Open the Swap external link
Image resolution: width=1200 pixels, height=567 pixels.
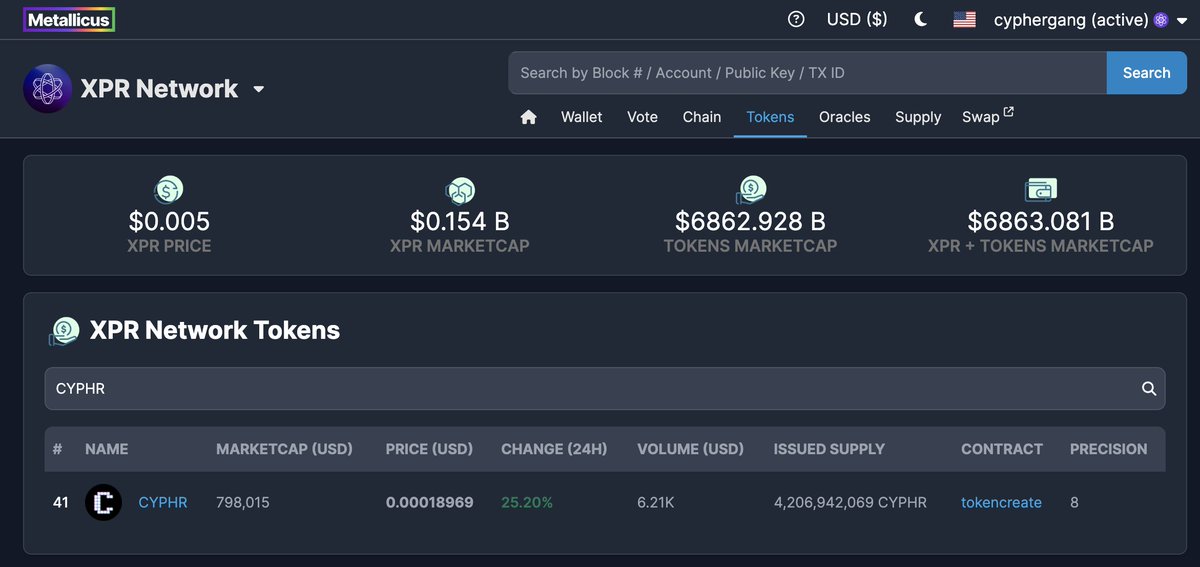tap(988, 117)
